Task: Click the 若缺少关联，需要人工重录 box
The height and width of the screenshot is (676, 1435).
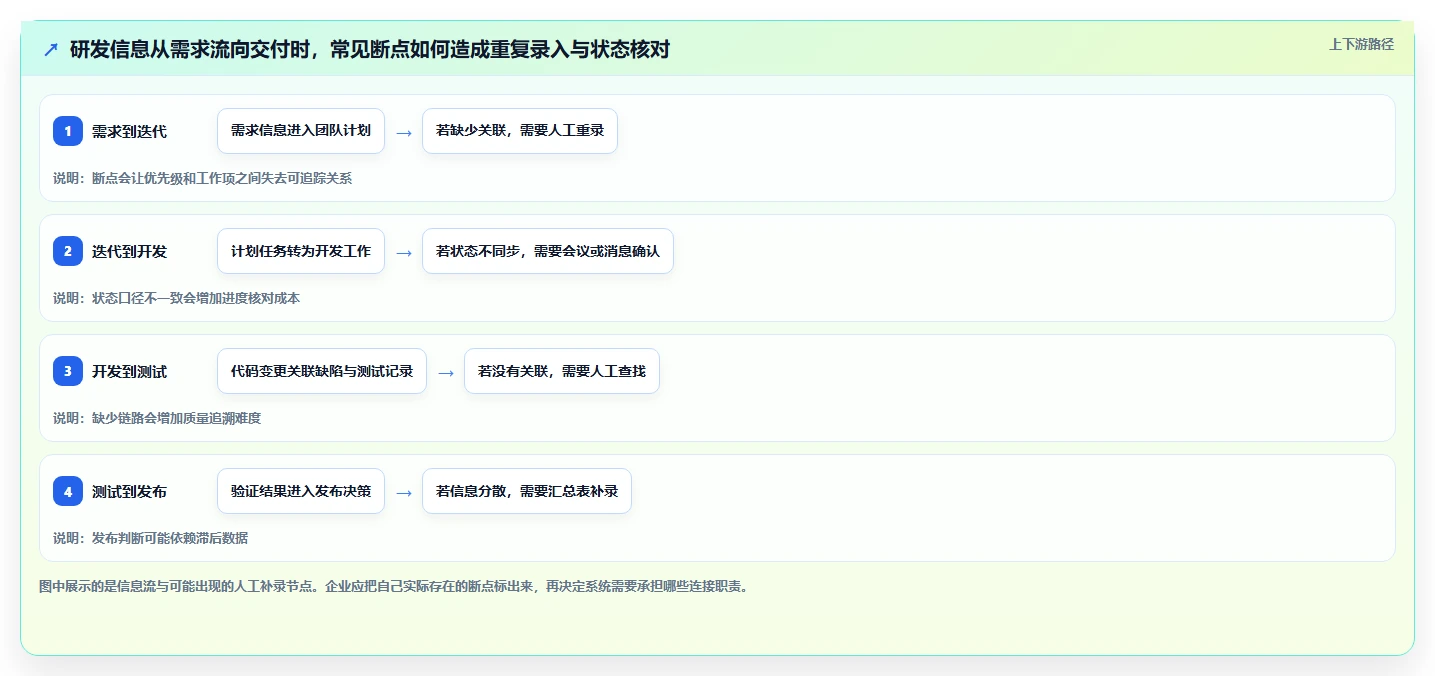Action: click(520, 131)
